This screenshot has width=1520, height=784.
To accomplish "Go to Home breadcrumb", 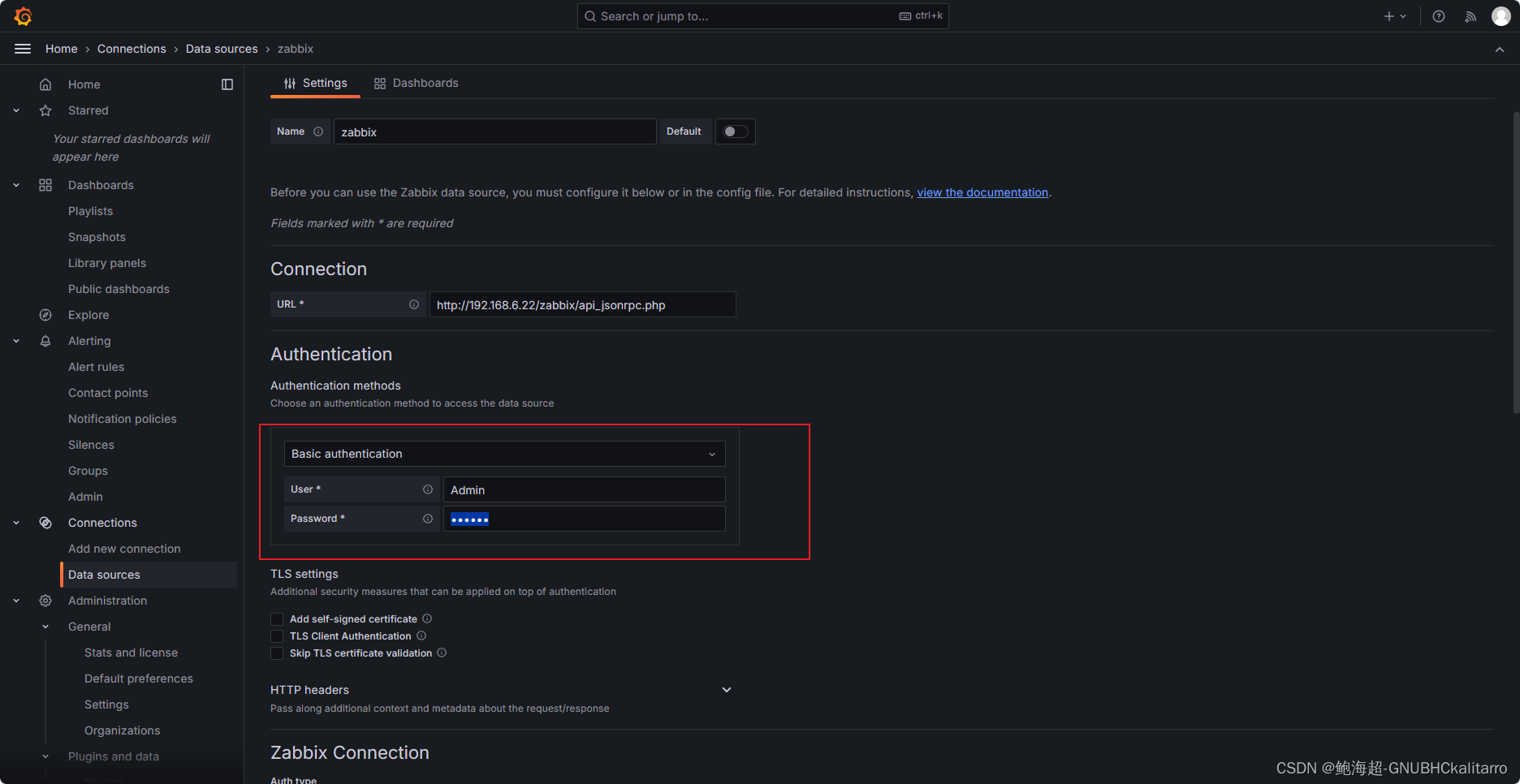I will [x=62, y=49].
